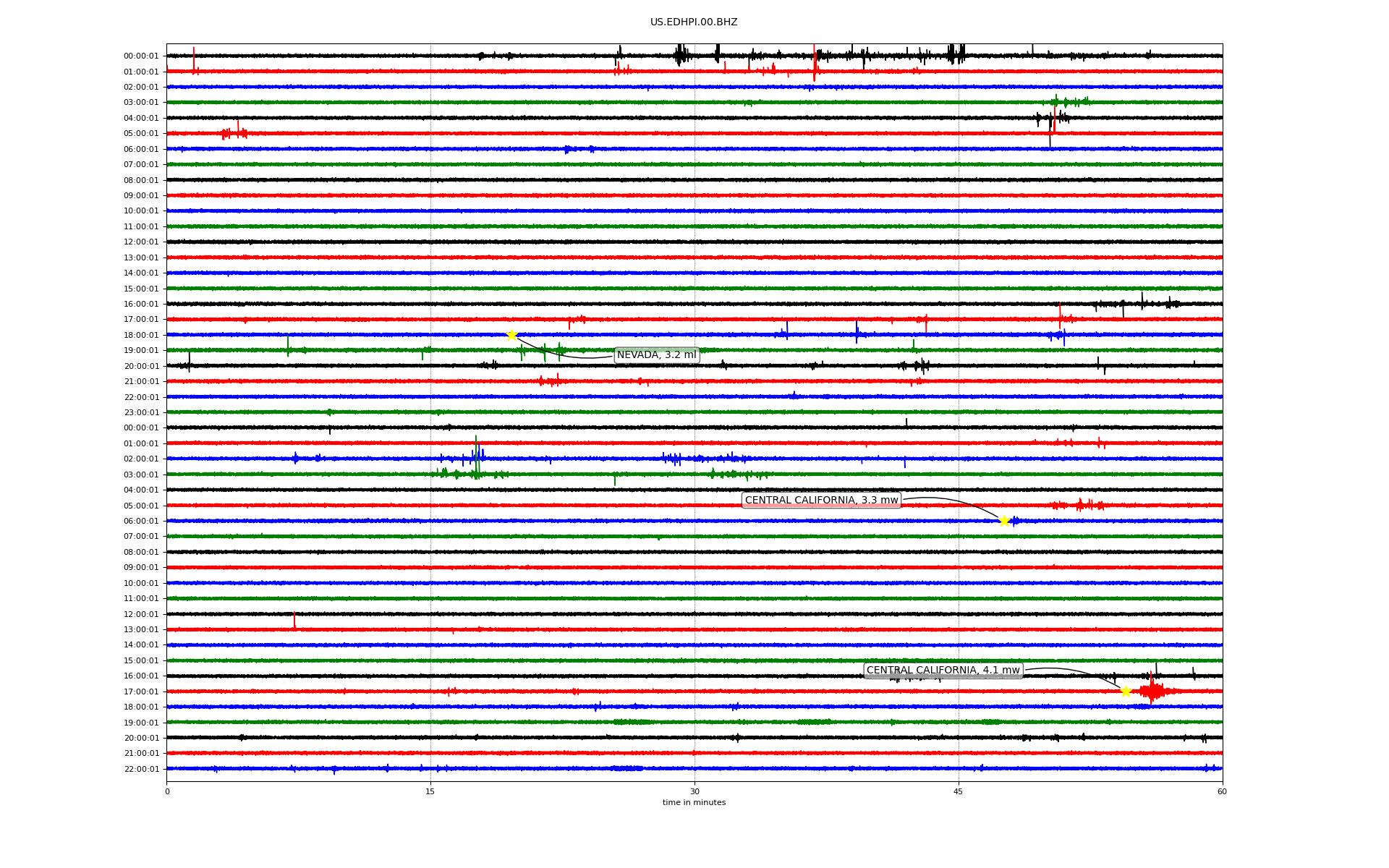Click the last 22:00:01 time label at bottom

tap(141, 770)
